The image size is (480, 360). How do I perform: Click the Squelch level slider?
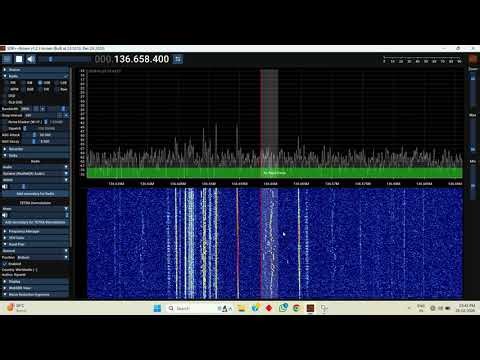tap(45, 128)
